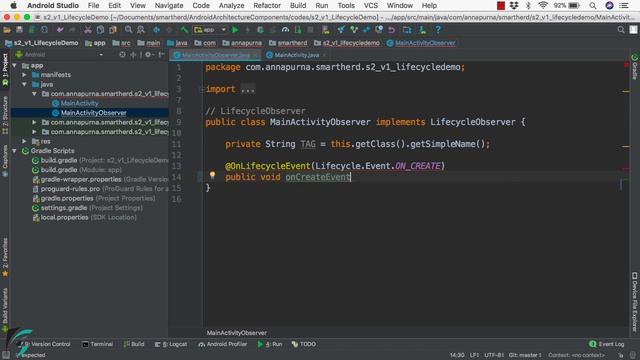The height and width of the screenshot is (360, 640).
Task: Collapse the Gradle Scripts node
Action: (15, 151)
